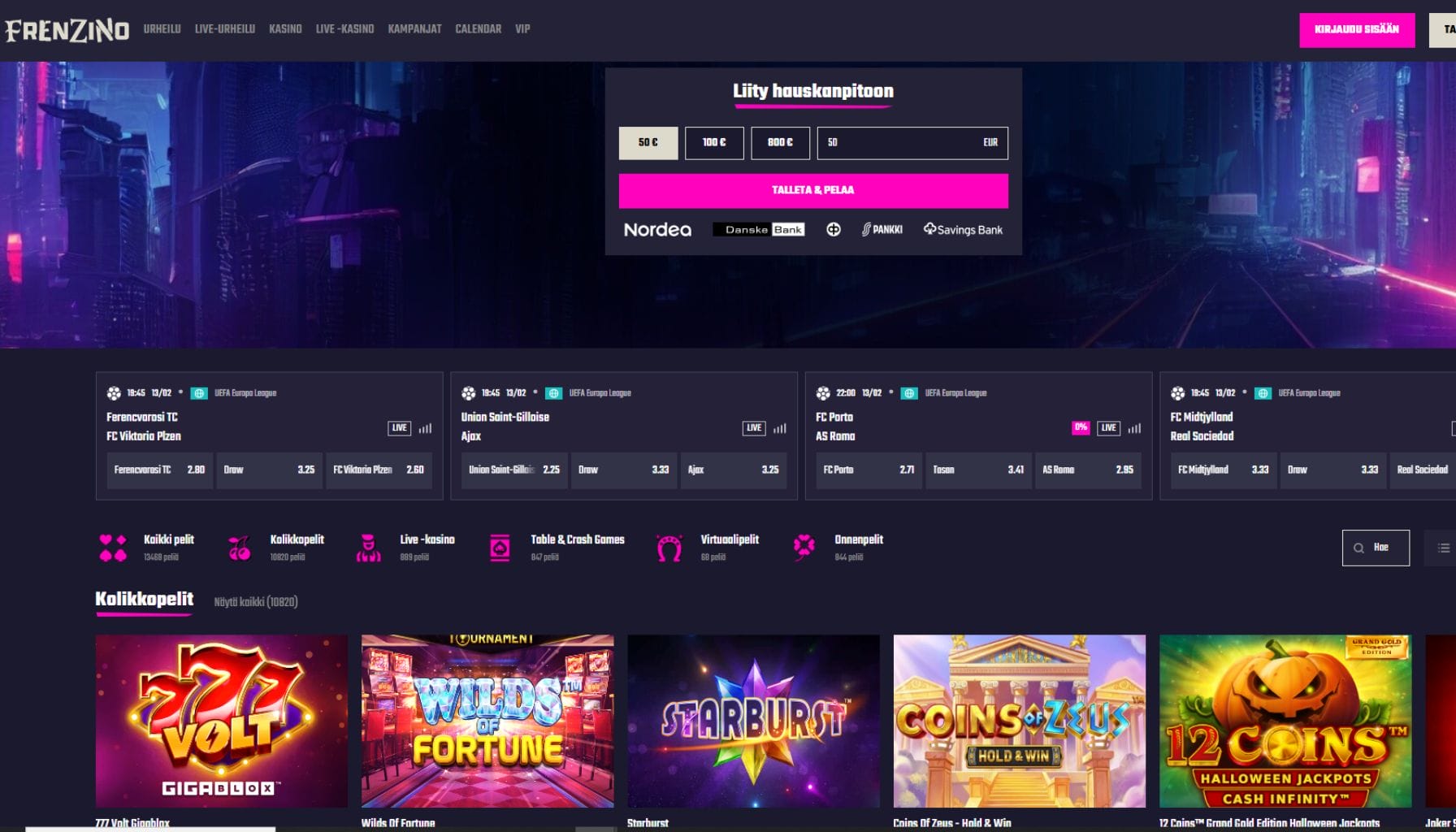Image resolution: width=1456 pixels, height=832 pixels.
Task: Select the 50 € deposit amount
Action: pyautogui.click(x=648, y=143)
